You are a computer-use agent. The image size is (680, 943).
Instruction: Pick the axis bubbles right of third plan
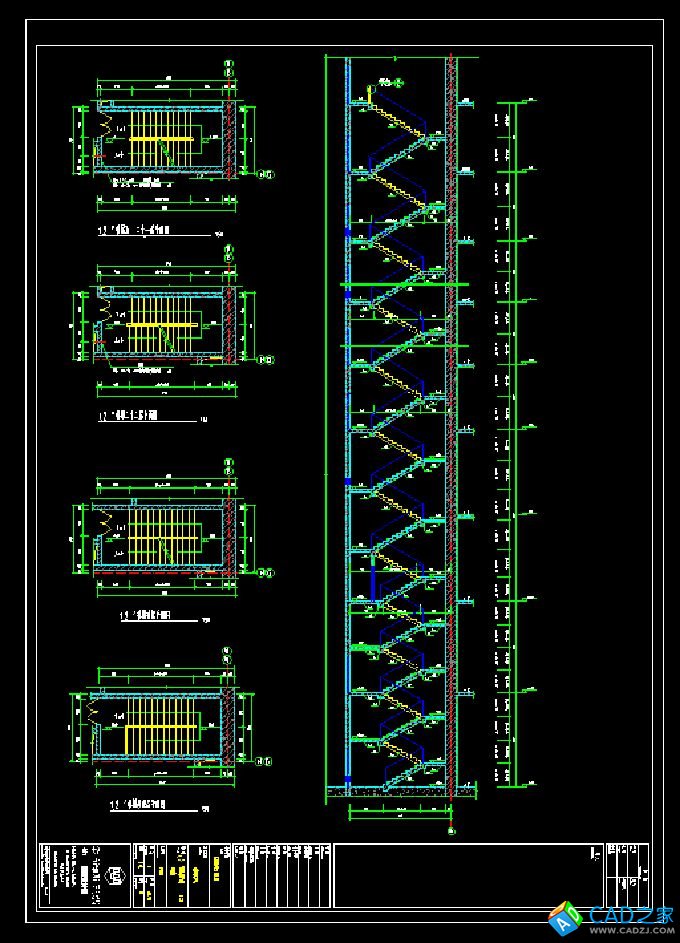(x=267, y=573)
